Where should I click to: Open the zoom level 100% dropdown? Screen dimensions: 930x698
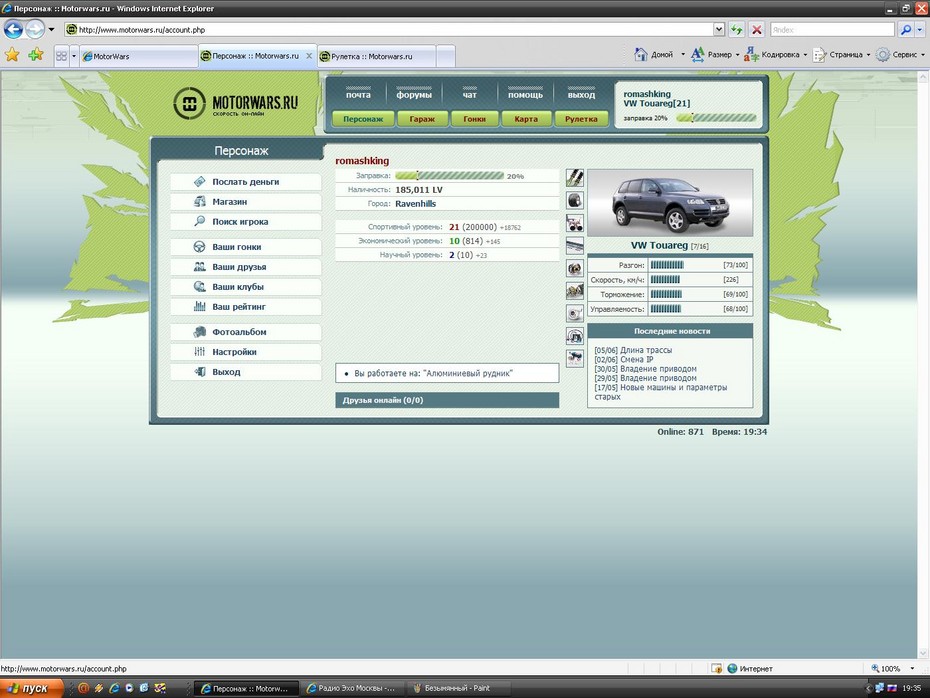coord(912,668)
